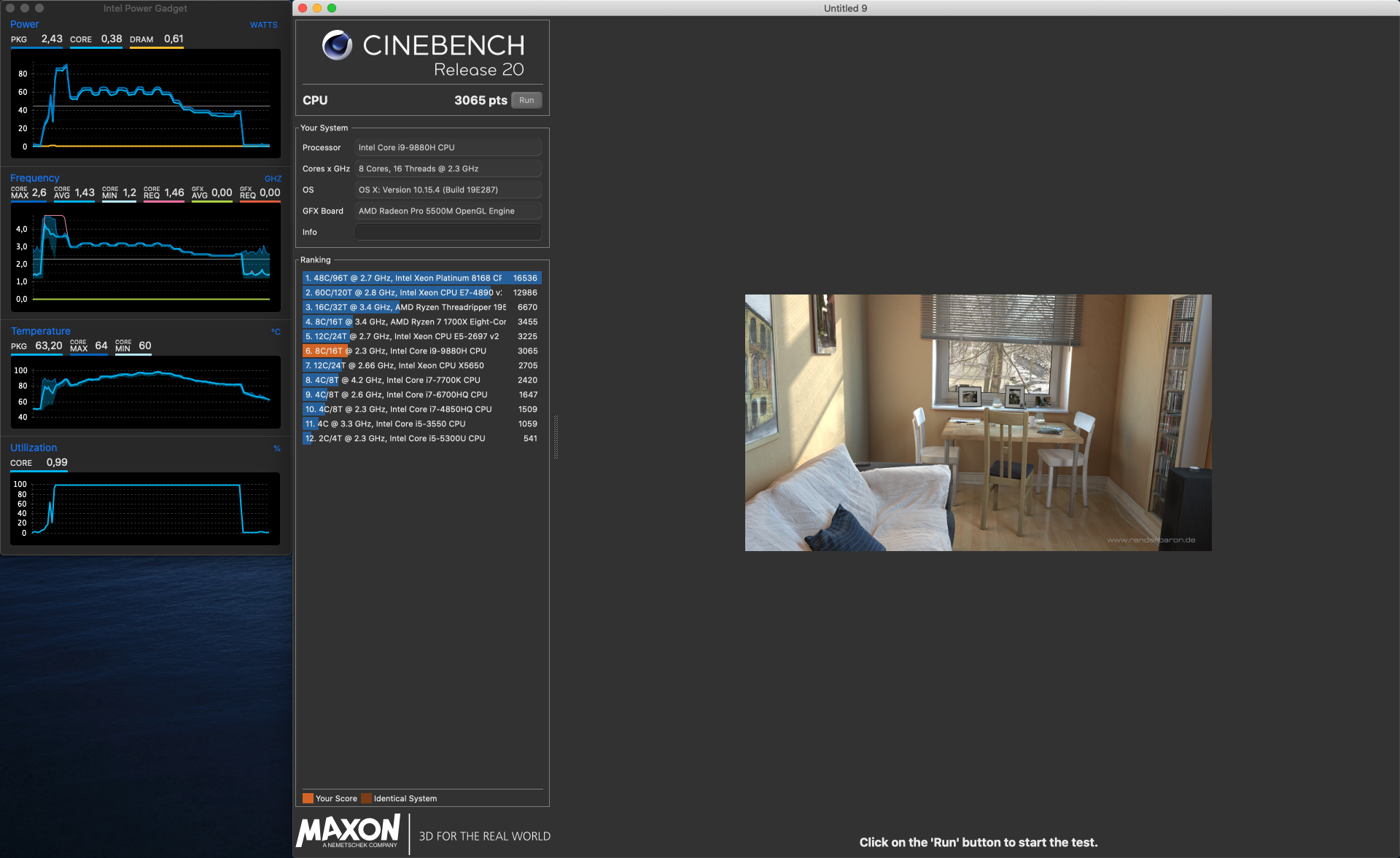
Task: Click the Utilization graph area
Action: coord(146,509)
